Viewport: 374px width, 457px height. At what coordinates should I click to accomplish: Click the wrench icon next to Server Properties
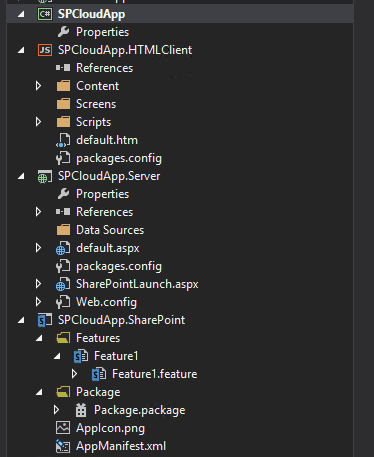coord(63,194)
